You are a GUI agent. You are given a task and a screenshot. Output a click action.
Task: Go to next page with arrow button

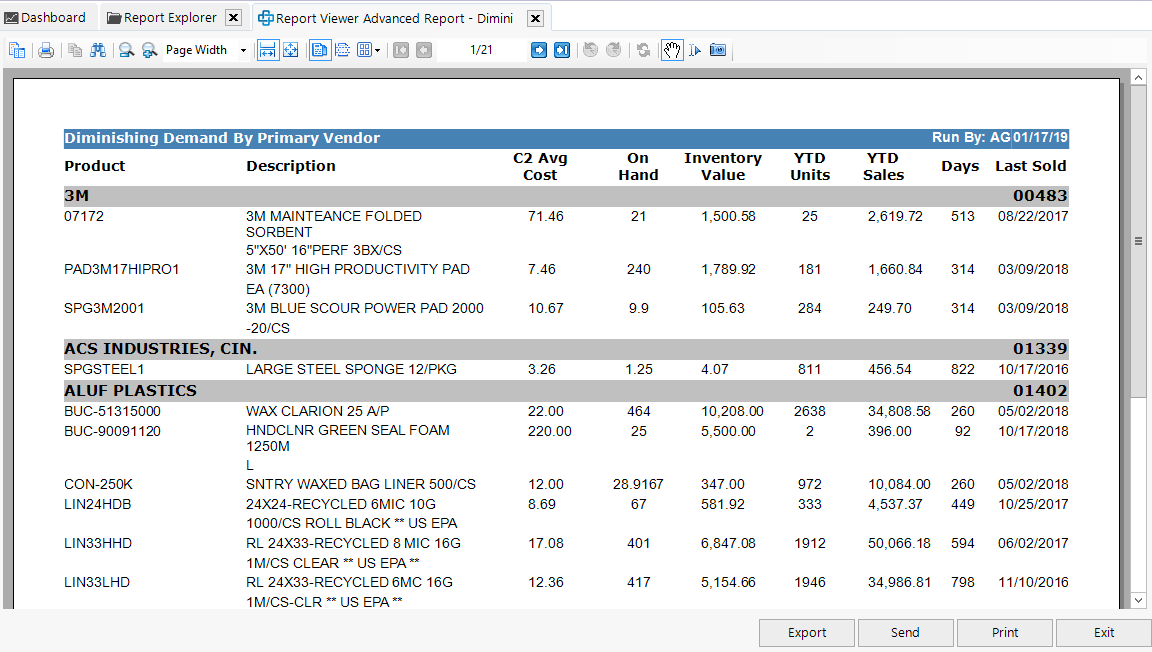point(539,49)
